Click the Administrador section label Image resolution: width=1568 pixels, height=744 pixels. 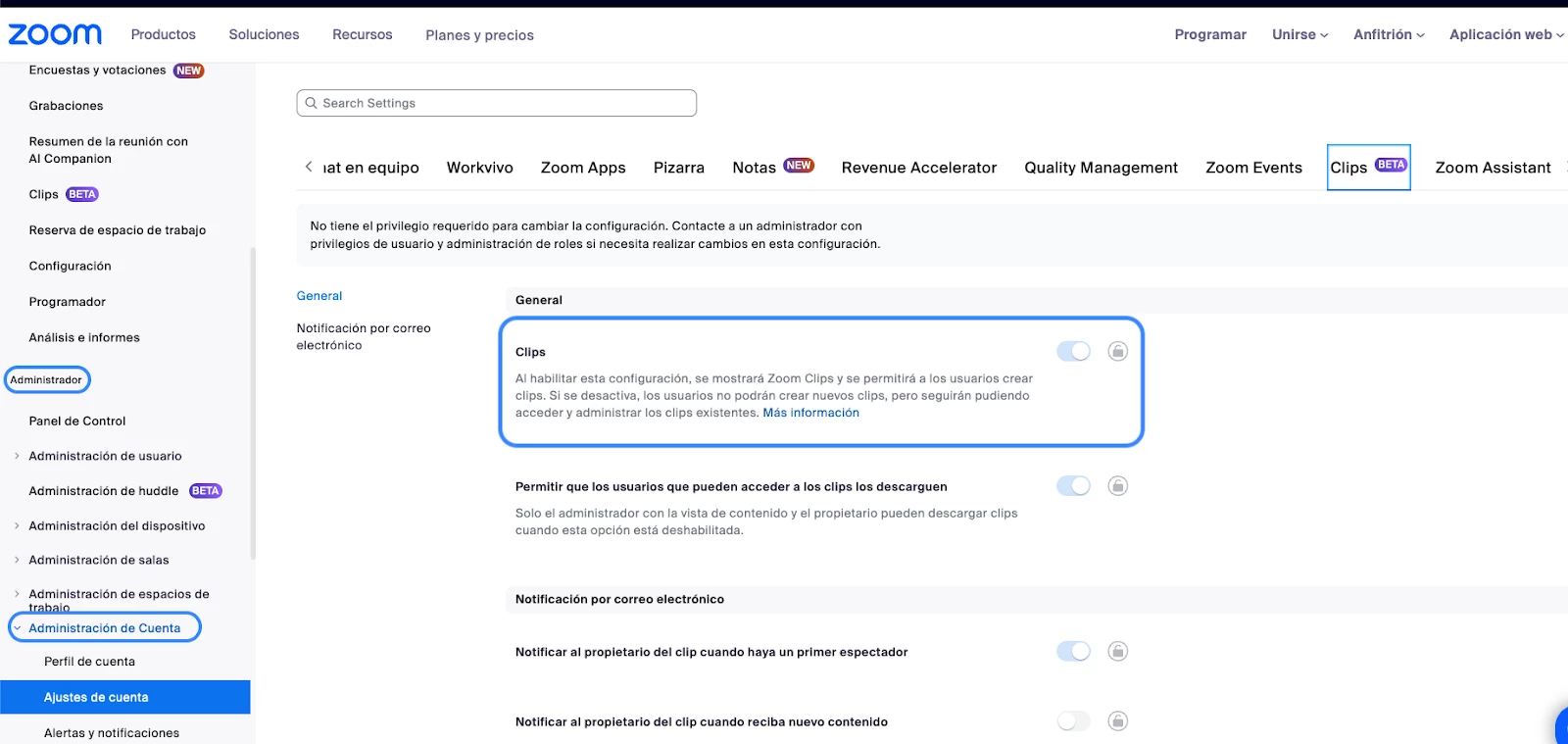(x=46, y=379)
